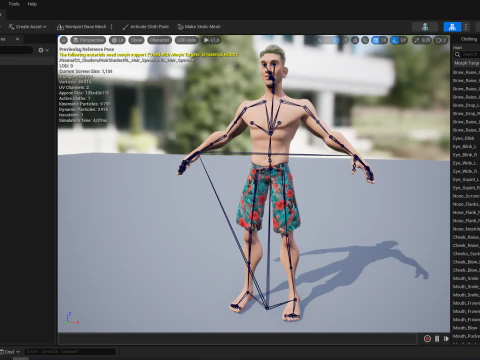This screenshot has width=480, height=360.
Task: Select the Nose_Scrunch morph target
Action: coord(466,196)
